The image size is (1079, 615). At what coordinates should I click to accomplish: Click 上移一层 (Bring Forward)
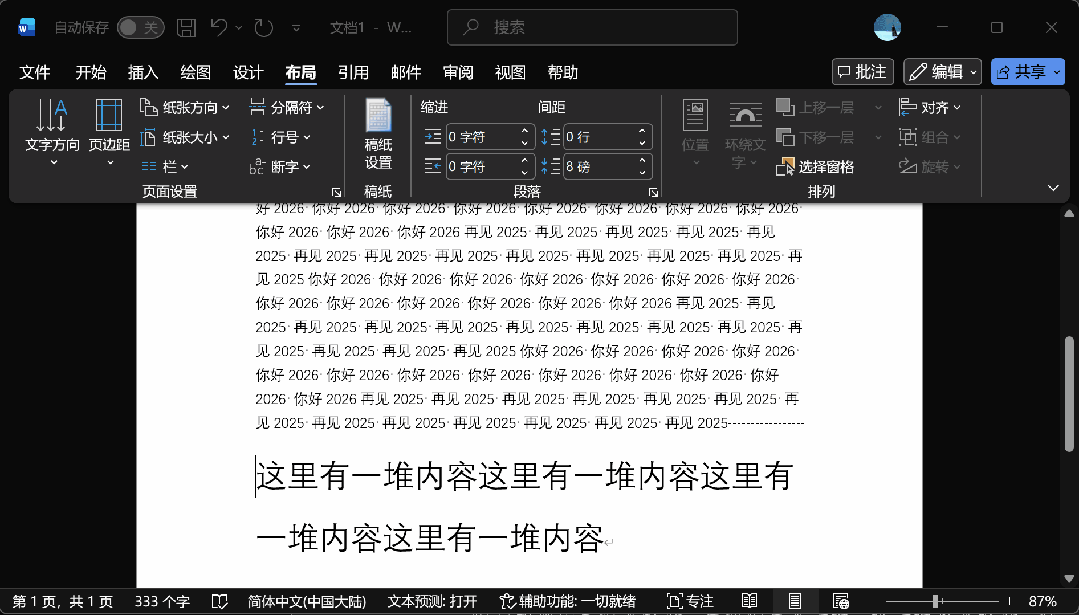tap(815, 107)
